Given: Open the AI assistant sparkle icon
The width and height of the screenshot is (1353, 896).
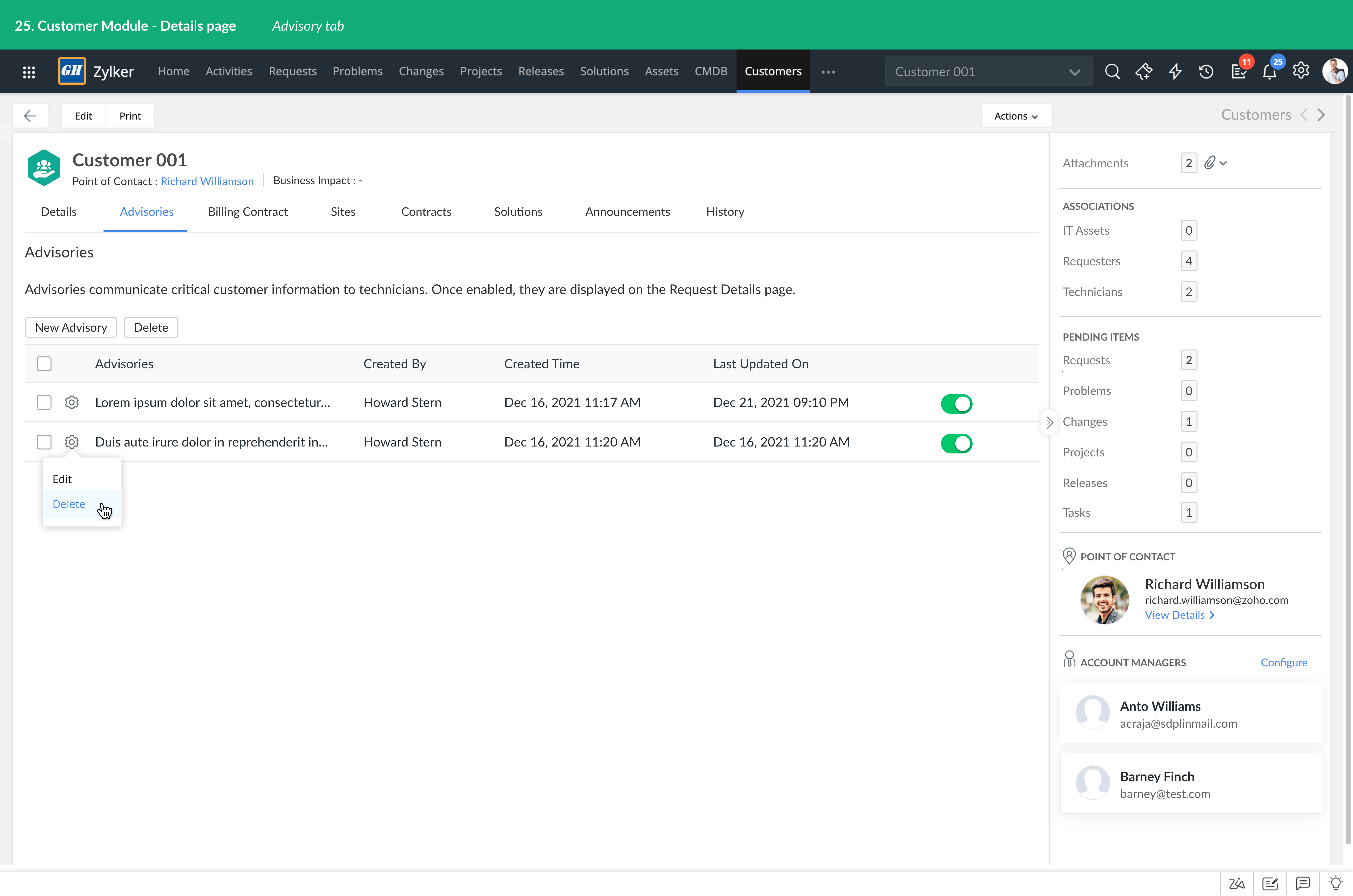Looking at the screenshot, I should [x=1144, y=72].
